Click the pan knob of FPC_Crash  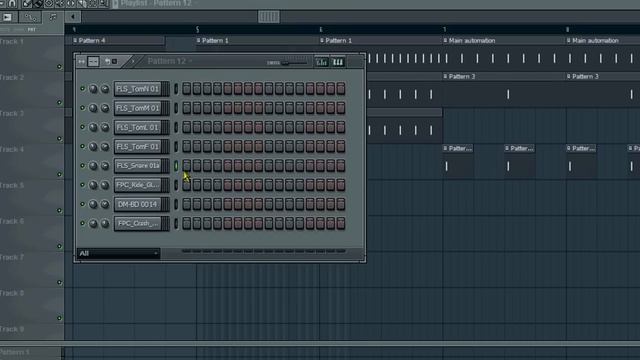(93, 223)
